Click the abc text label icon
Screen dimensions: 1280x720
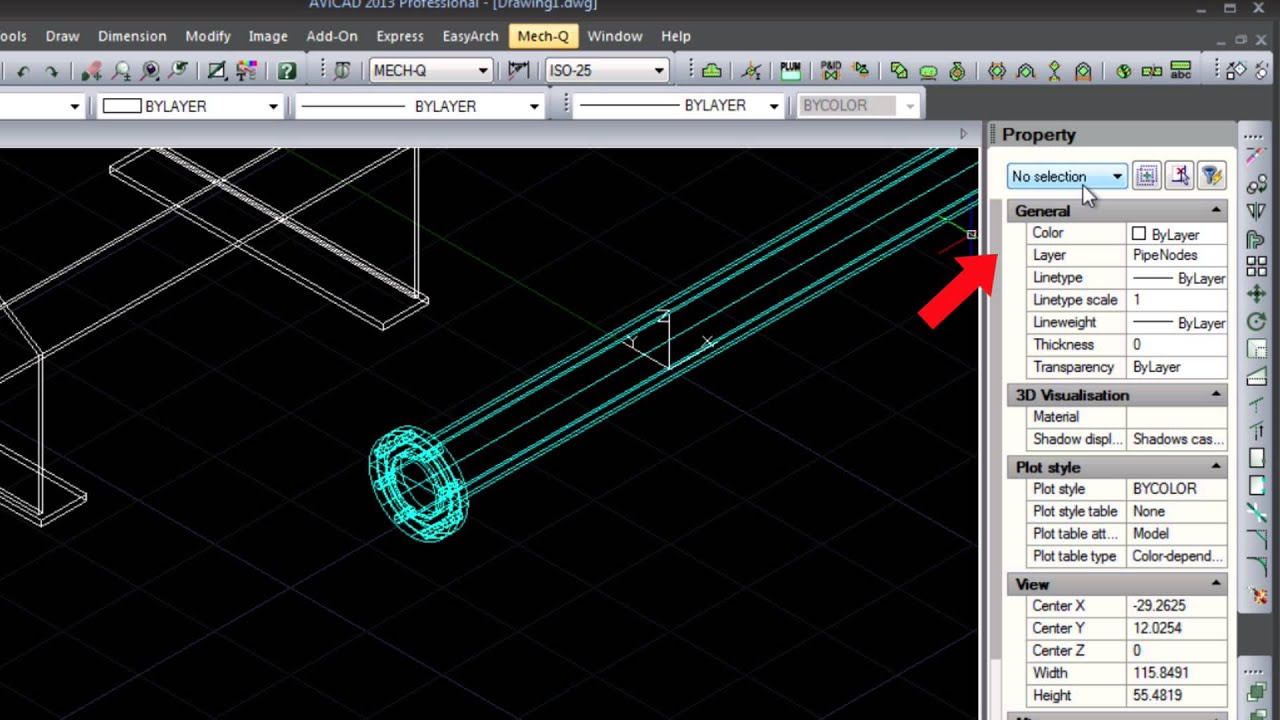1181,71
